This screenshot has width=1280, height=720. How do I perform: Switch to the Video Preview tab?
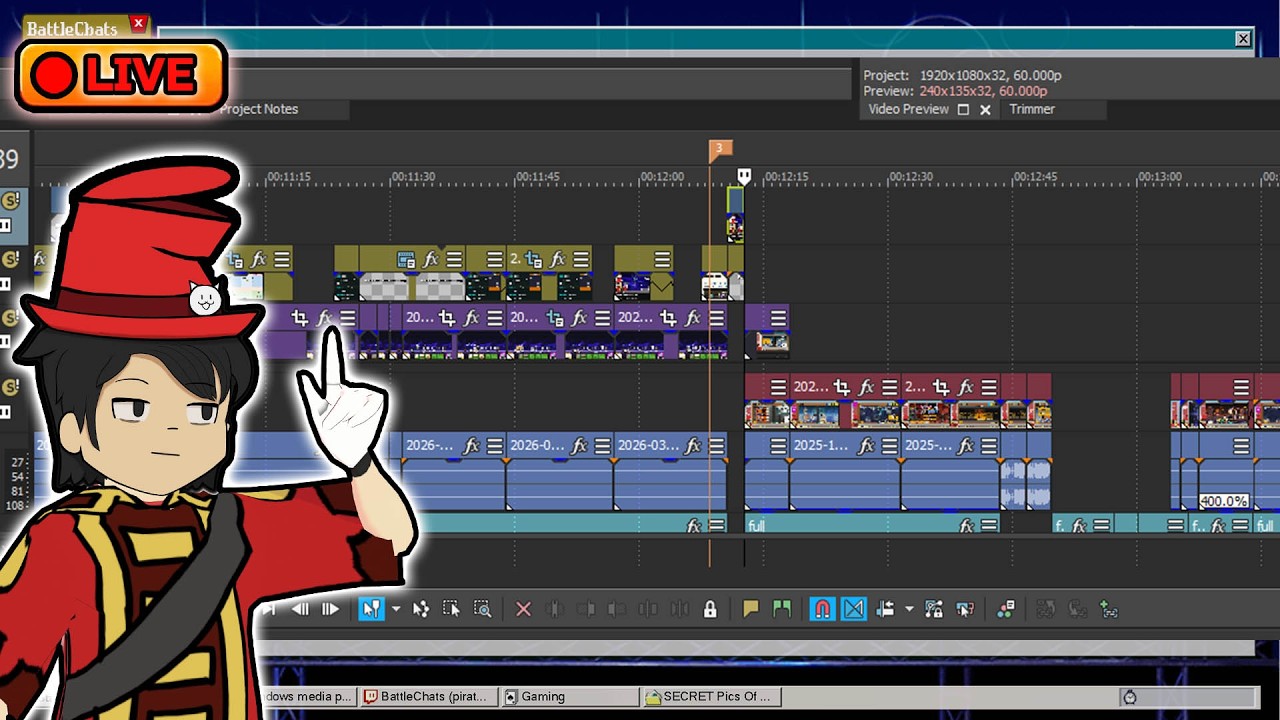tap(908, 109)
